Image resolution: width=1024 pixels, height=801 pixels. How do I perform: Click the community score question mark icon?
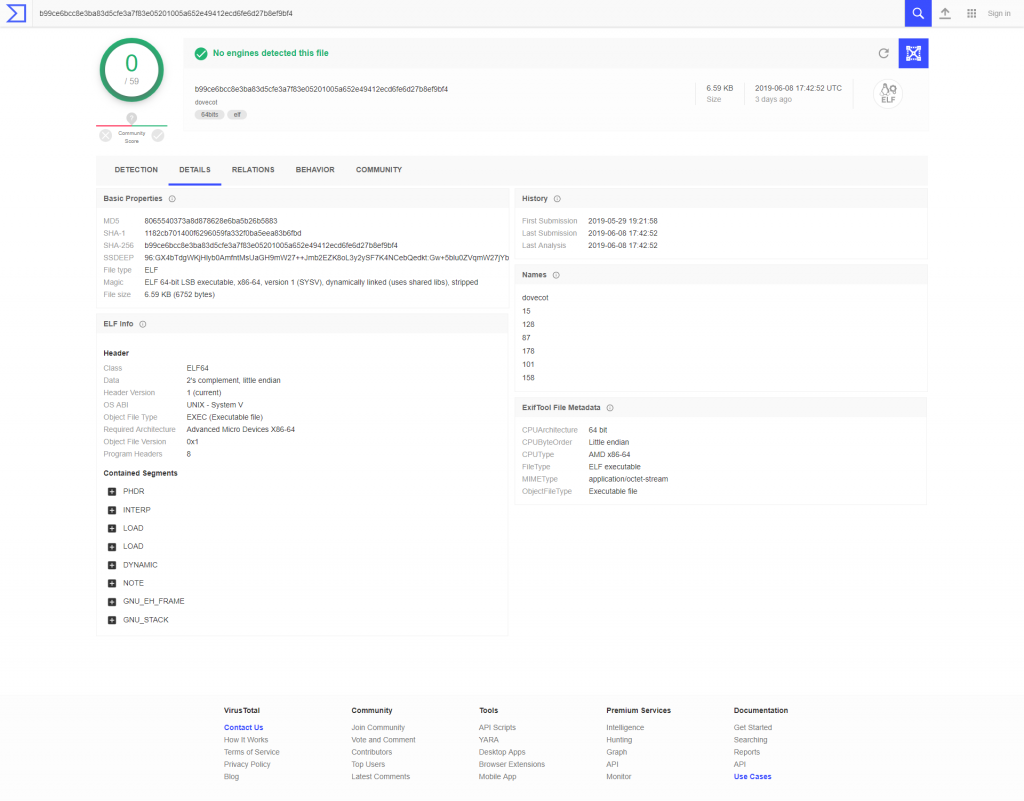click(132, 118)
